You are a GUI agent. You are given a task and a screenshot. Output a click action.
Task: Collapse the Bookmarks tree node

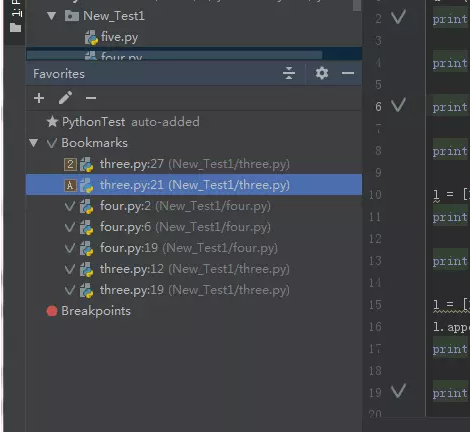(33, 143)
